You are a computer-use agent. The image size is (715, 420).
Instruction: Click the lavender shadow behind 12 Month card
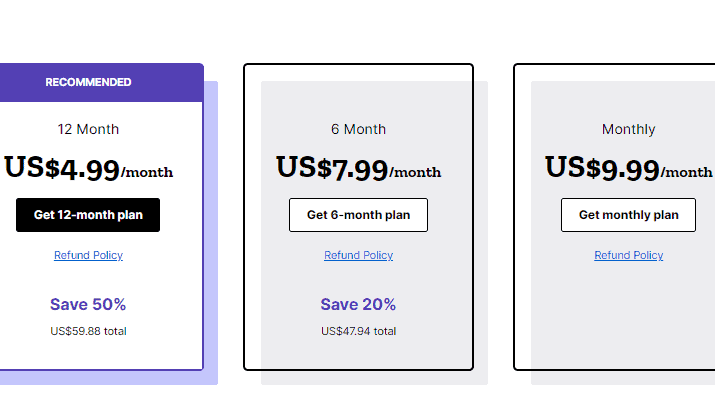coord(211,228)
